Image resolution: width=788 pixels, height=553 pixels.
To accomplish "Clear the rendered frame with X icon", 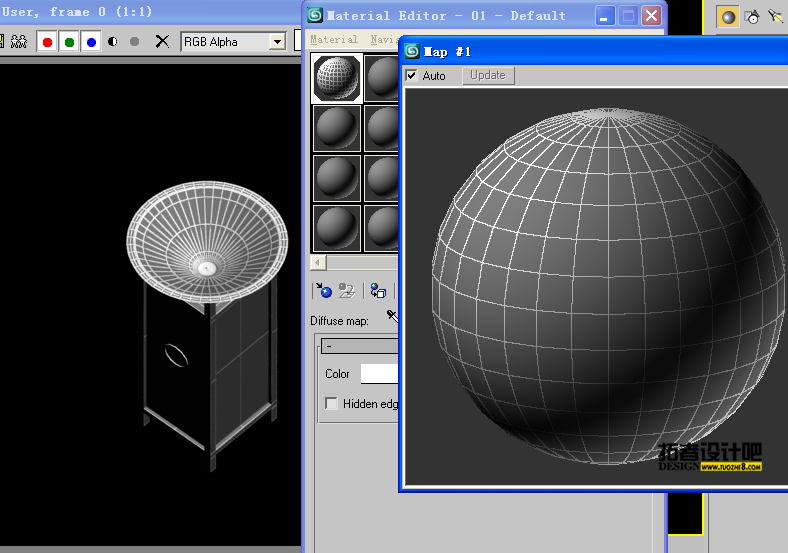I will [x=162, y=41].
